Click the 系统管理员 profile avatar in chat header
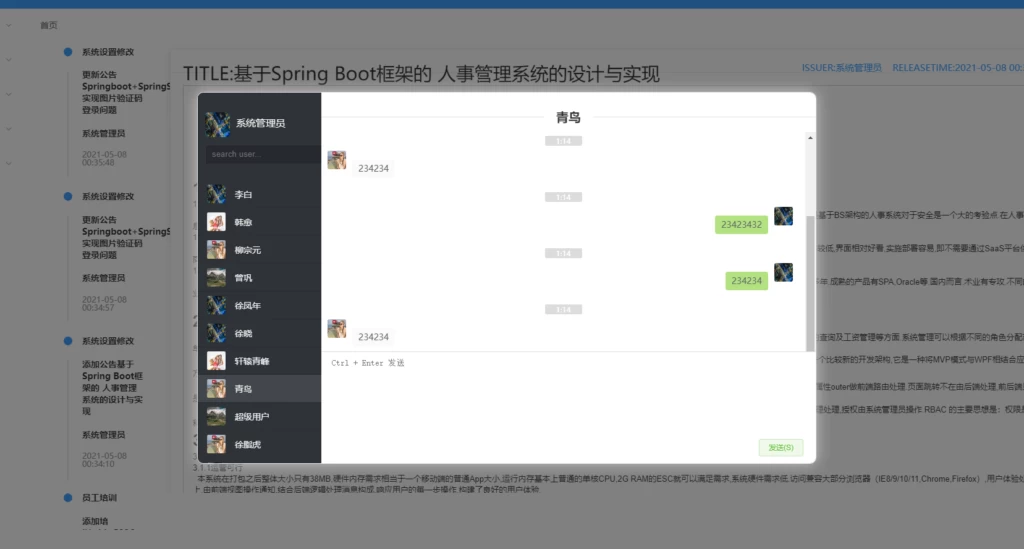 (x=217, y=123)
